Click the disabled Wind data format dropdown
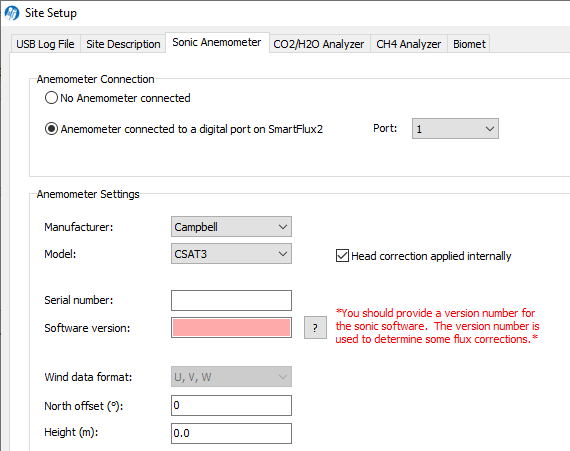The width and height of the screenshot is (570, 451). click(x=231, y=376)
